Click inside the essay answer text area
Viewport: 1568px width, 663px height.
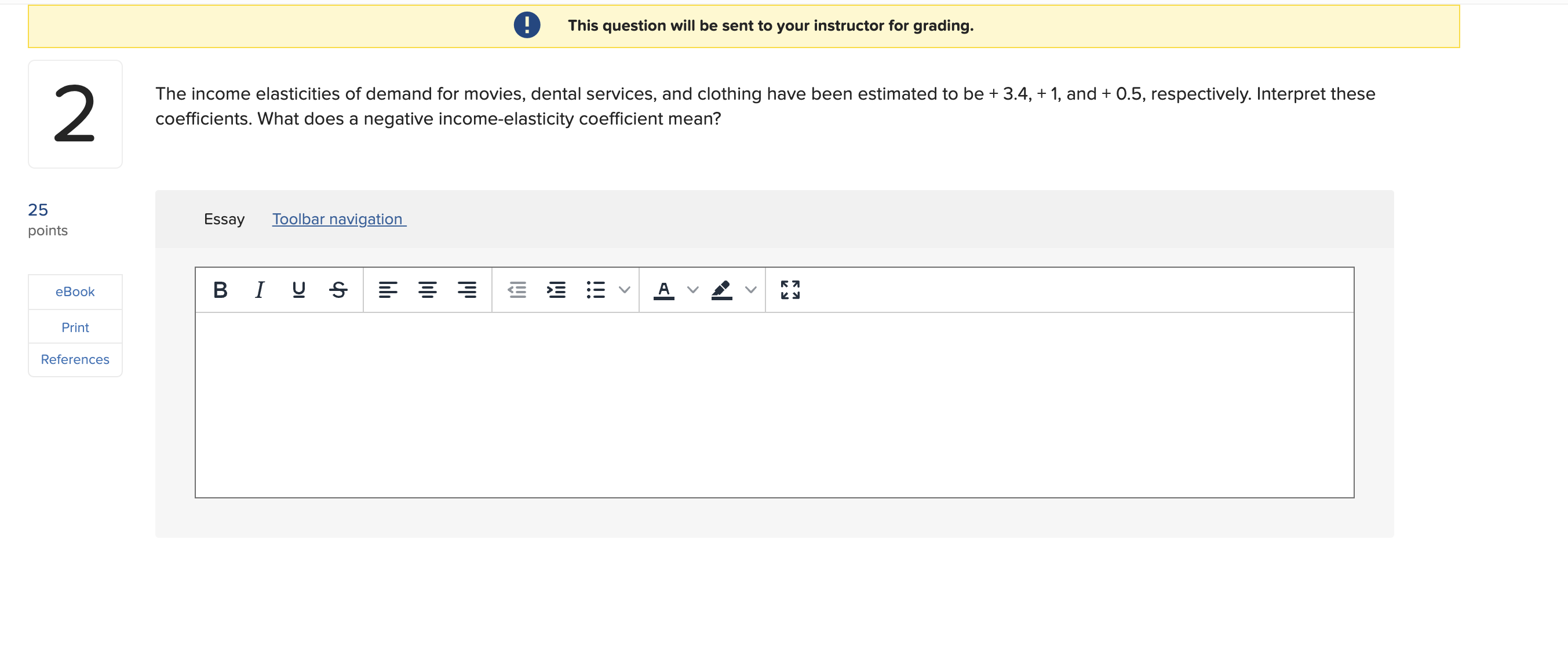pyautogui.click(x=774, y=405)
